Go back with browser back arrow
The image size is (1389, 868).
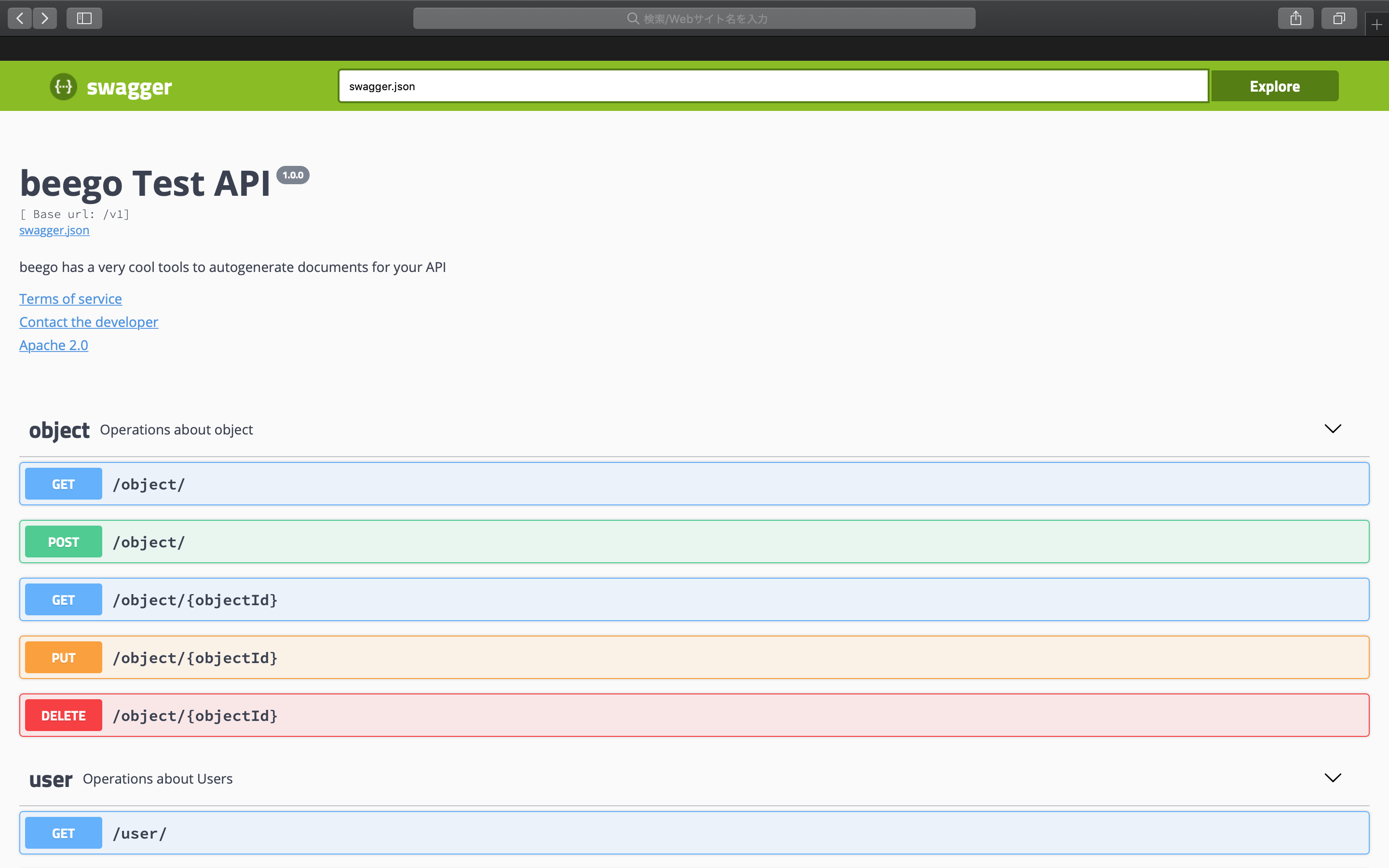(20, 18)
